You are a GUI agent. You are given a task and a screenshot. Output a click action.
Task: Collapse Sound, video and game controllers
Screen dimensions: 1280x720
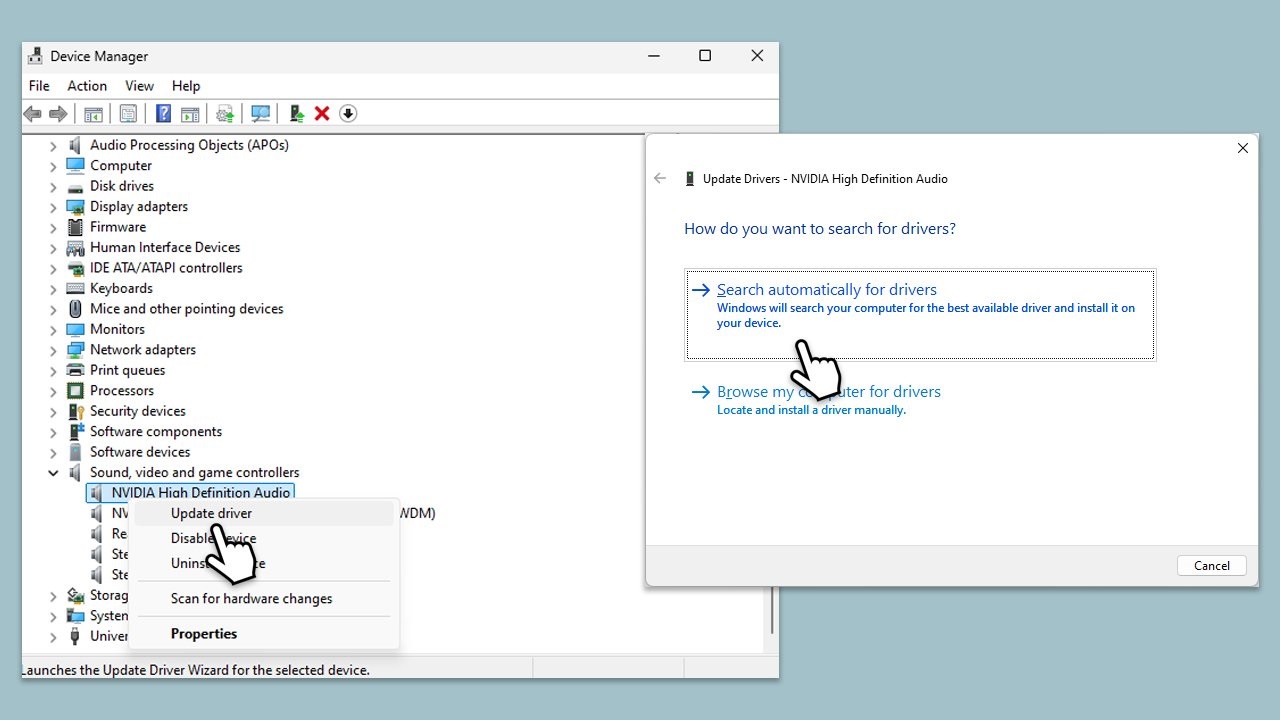pos(54,473)
